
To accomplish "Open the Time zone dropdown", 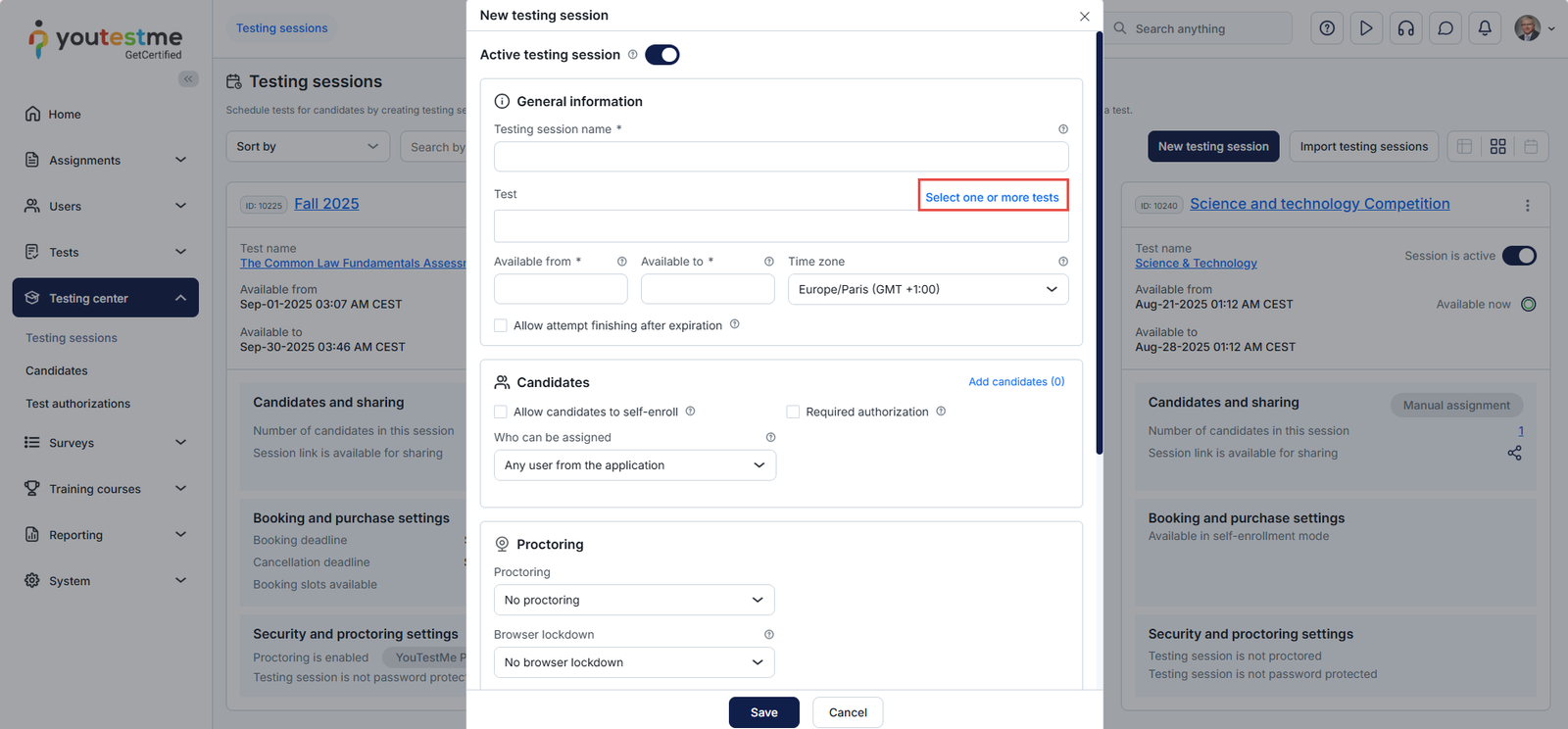I will tap(927, 289).
